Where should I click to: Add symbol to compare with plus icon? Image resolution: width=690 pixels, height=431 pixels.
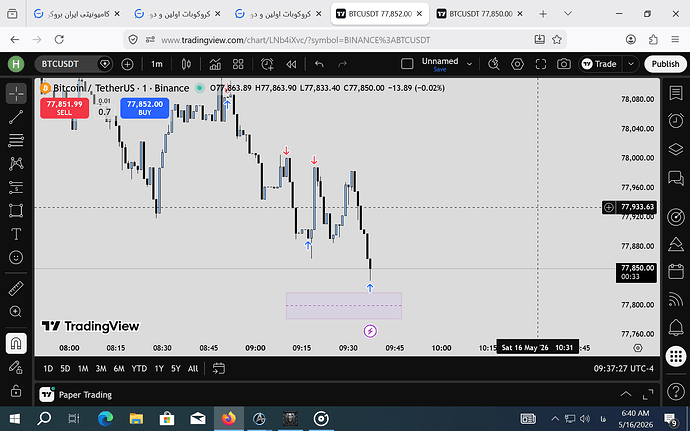[127, 64]
